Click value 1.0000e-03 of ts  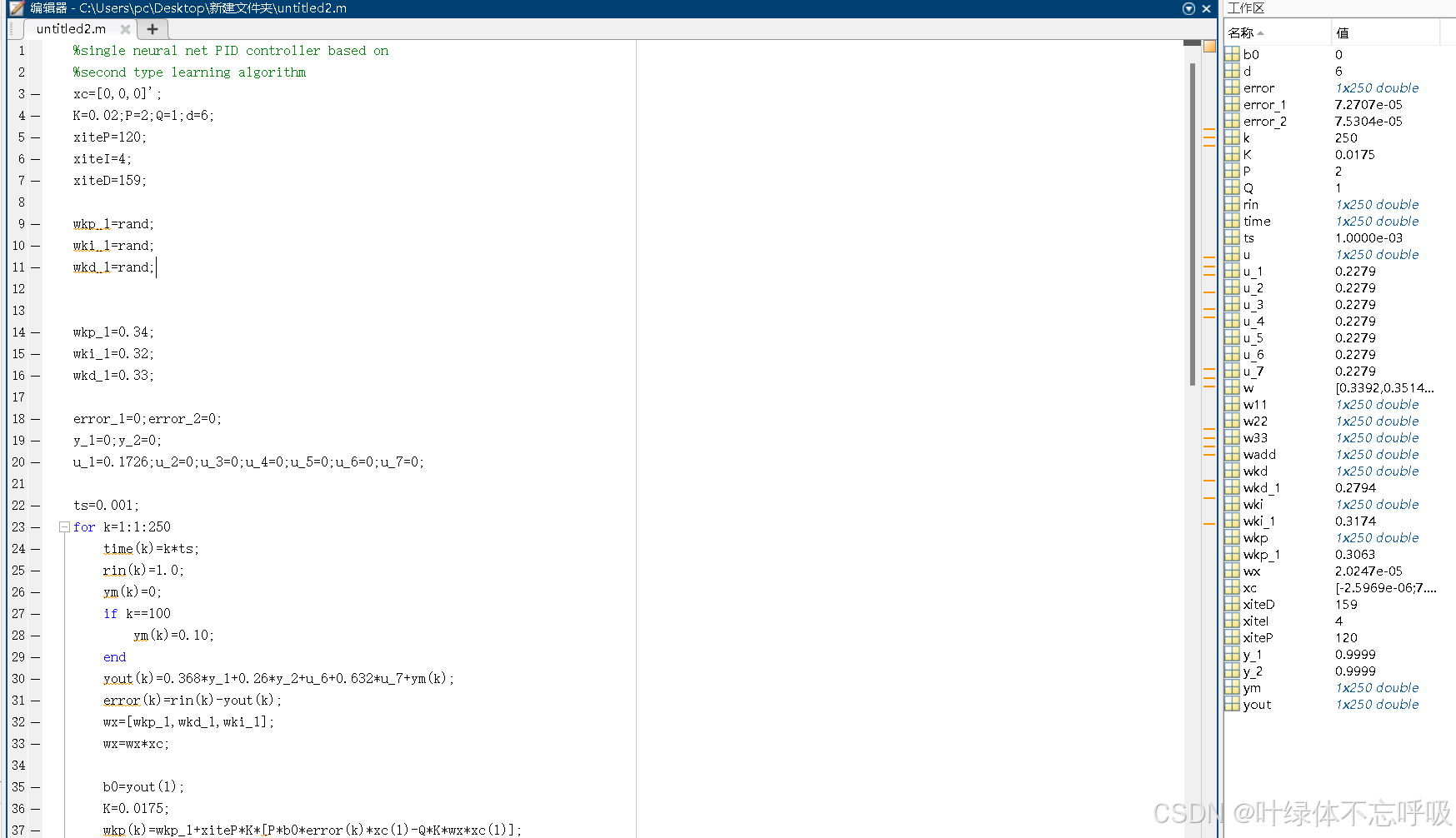point(1369,237)
